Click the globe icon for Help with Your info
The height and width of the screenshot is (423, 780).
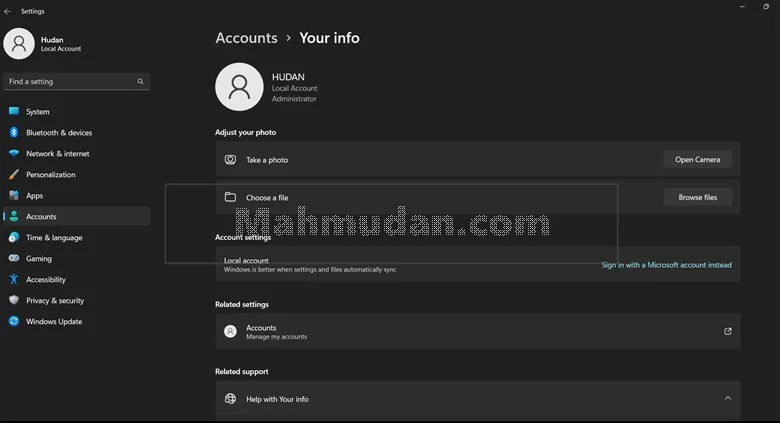(x=230, y=399)
